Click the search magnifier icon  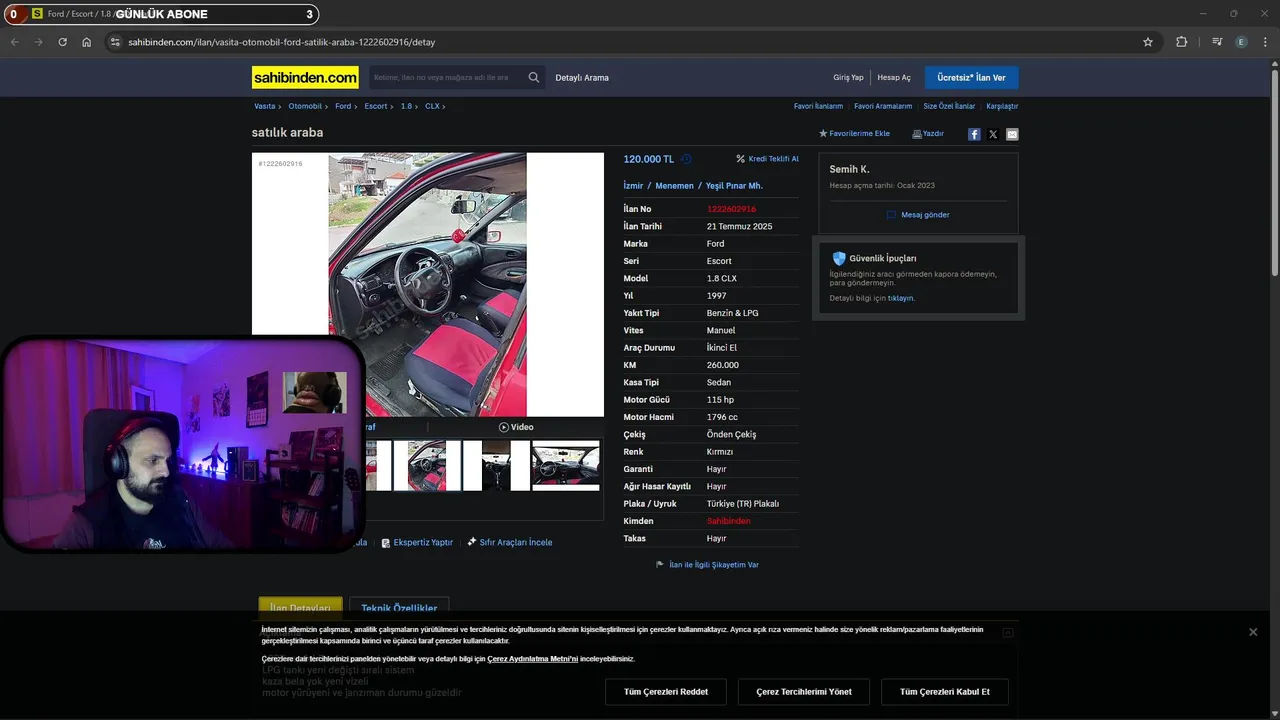(x=534, y=77)
